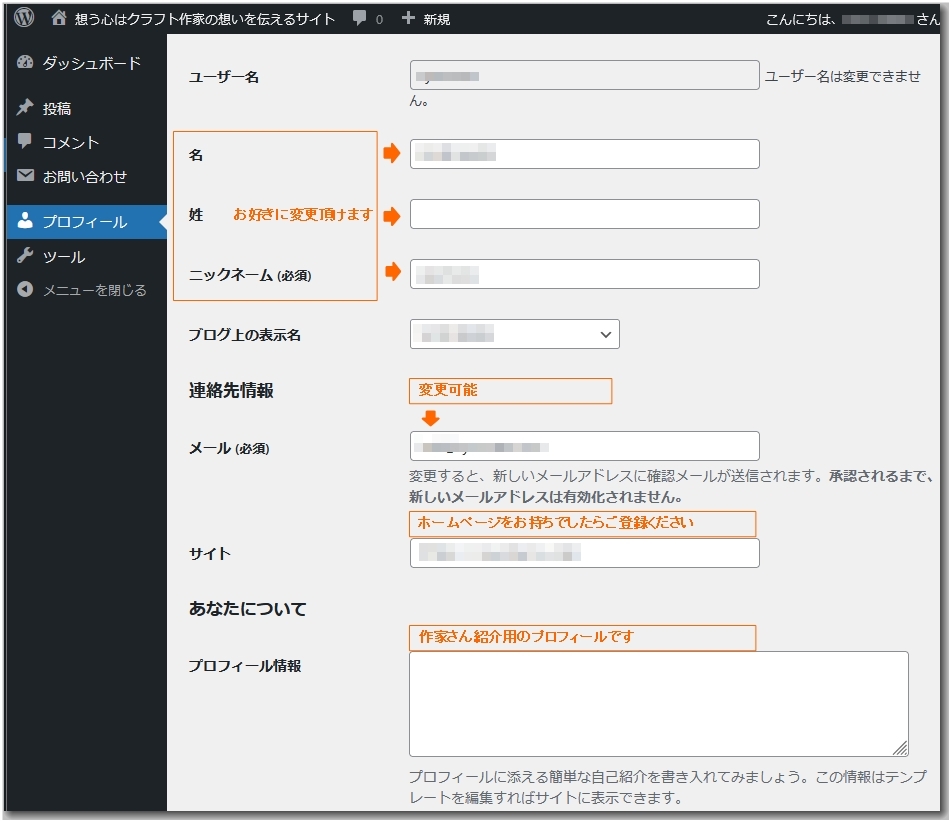Open the comments bubble icon in admin bar
This screenshot has width=951, height=822.
click(x=360, y=18)
